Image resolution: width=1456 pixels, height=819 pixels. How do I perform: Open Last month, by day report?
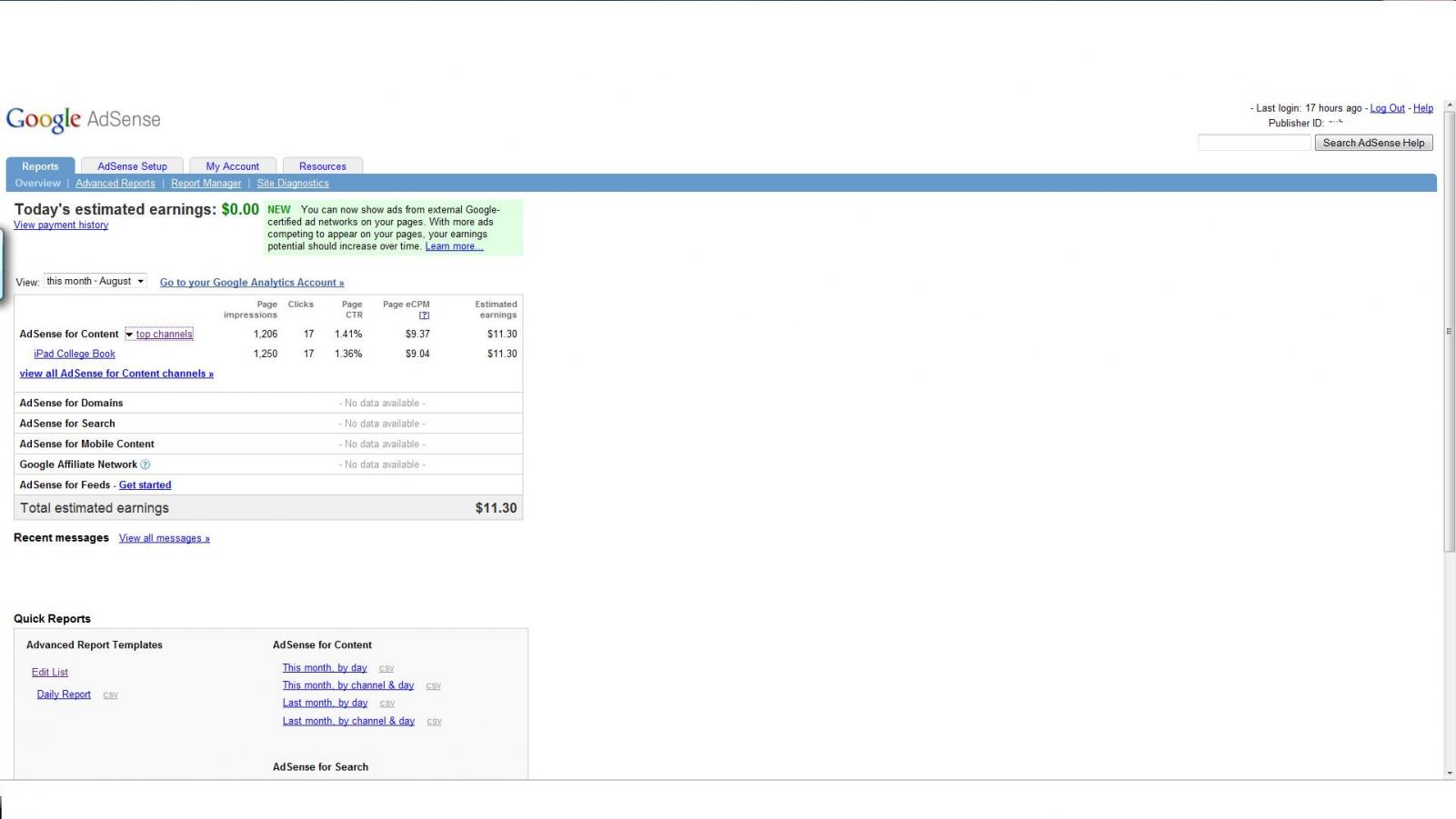tap(326, 703)
